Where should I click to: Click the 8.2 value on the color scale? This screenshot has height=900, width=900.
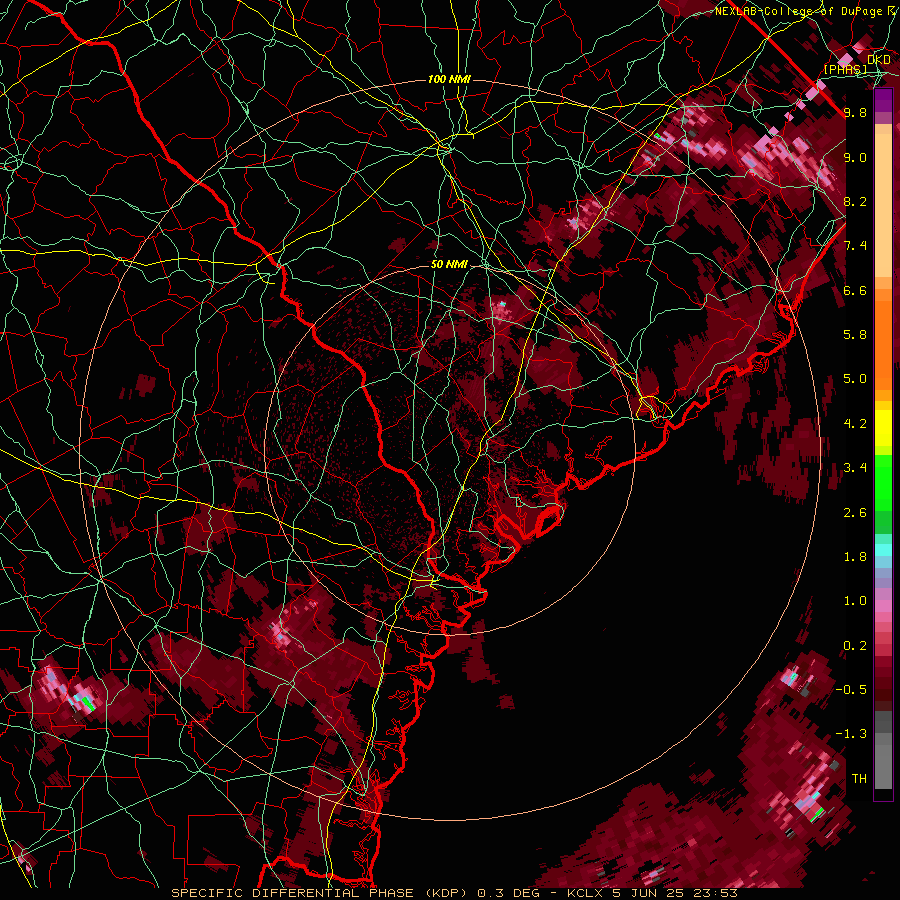coord(855,201)
